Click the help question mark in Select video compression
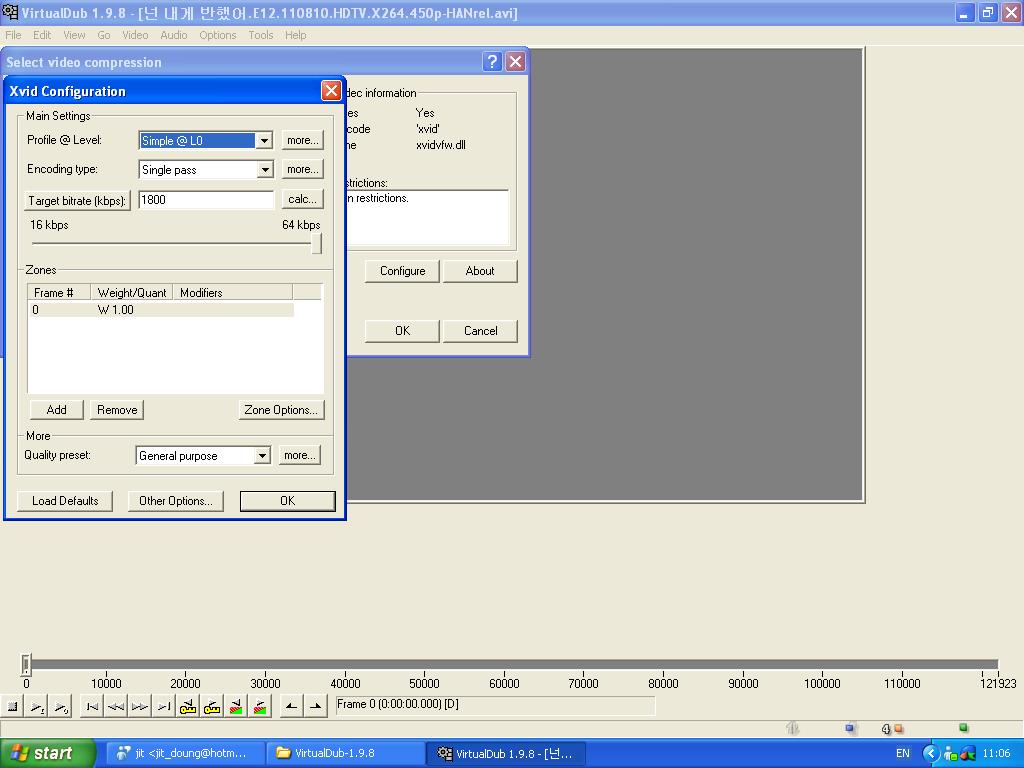Screen dimensions: 1024x768 coord(492,61)
